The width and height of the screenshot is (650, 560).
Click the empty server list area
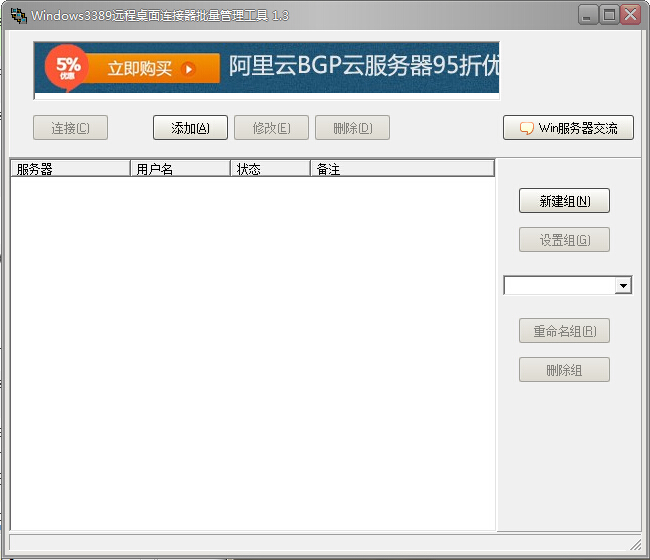coord(250,350)
